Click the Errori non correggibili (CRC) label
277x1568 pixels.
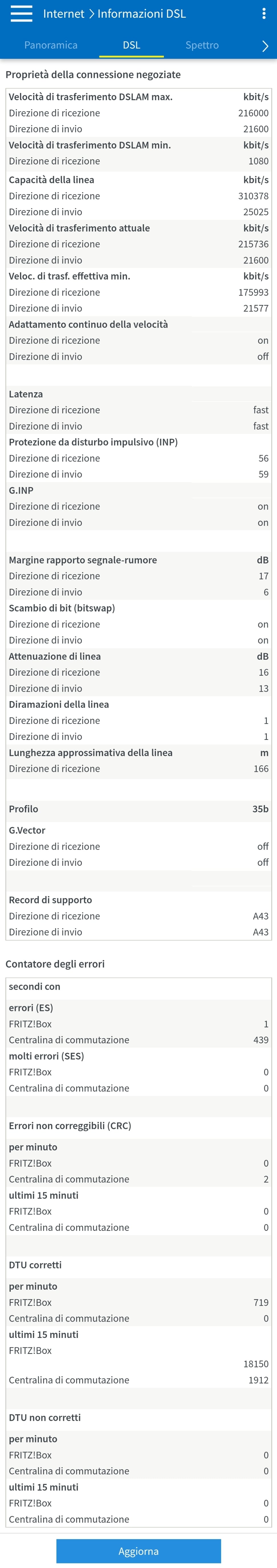click(70, 1126)
